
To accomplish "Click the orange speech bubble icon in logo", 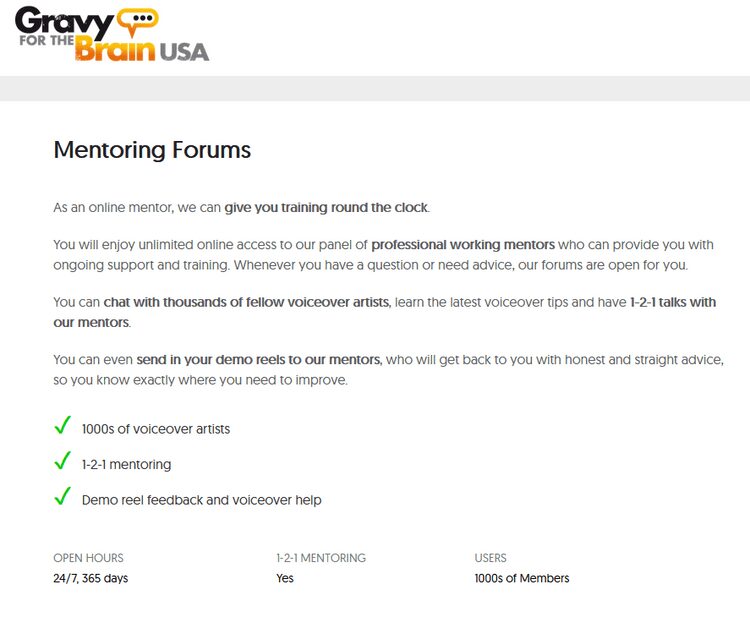I will click(137, 20).
